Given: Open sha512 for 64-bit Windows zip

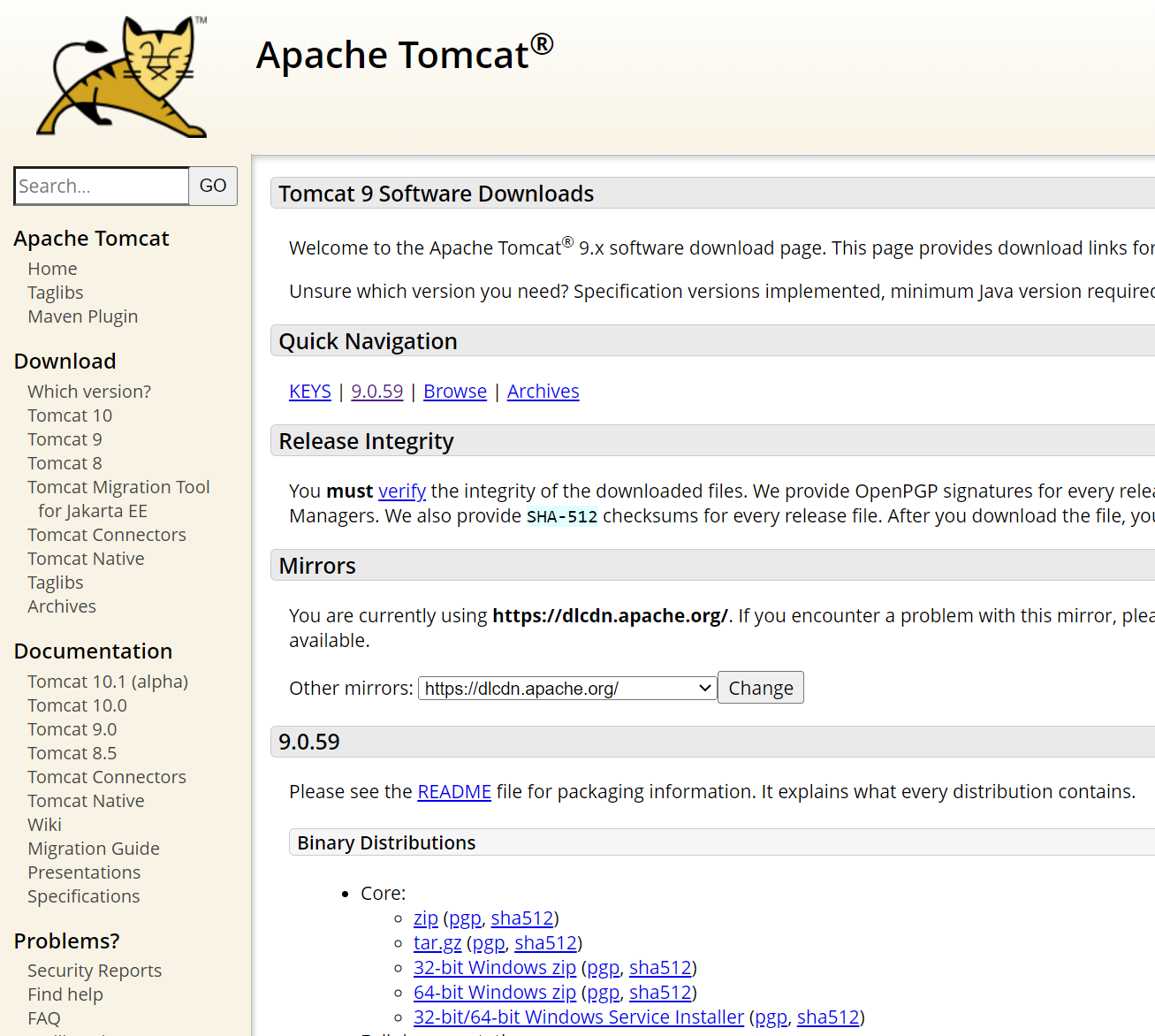Looking at the screenshot, I should coord(660,993).
